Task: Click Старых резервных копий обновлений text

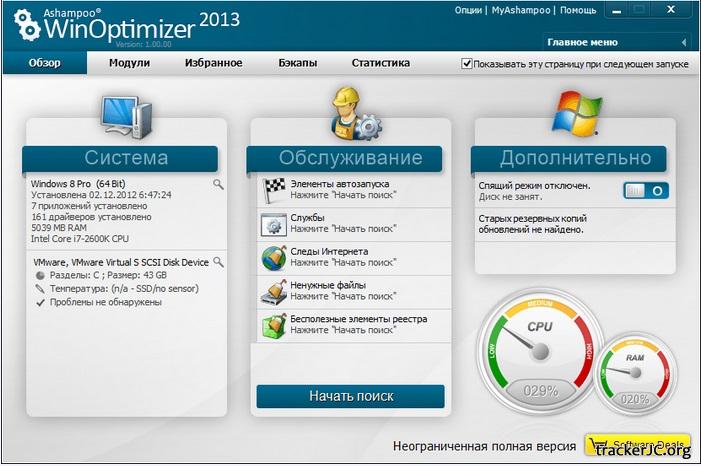Action: coord(532,224)
